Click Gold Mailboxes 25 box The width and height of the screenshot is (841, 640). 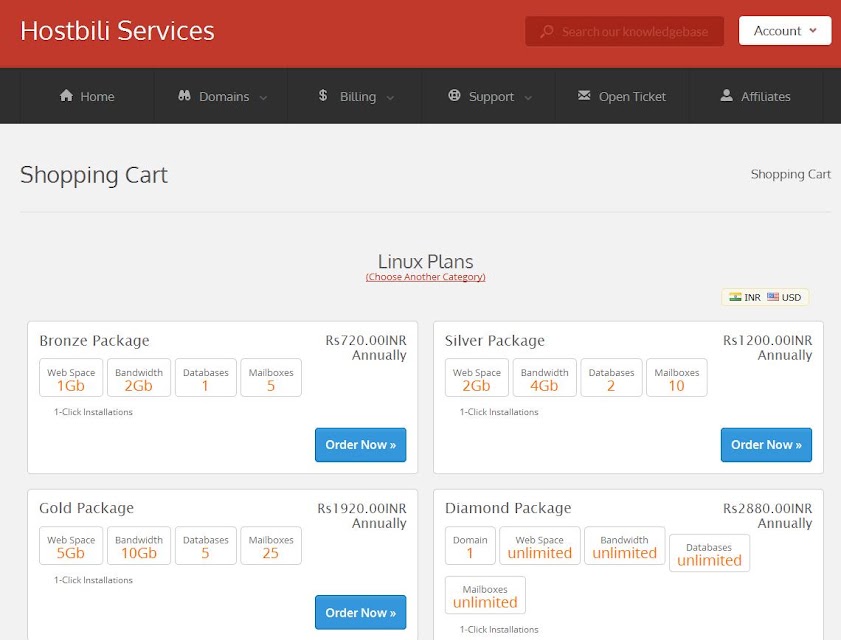271,546
